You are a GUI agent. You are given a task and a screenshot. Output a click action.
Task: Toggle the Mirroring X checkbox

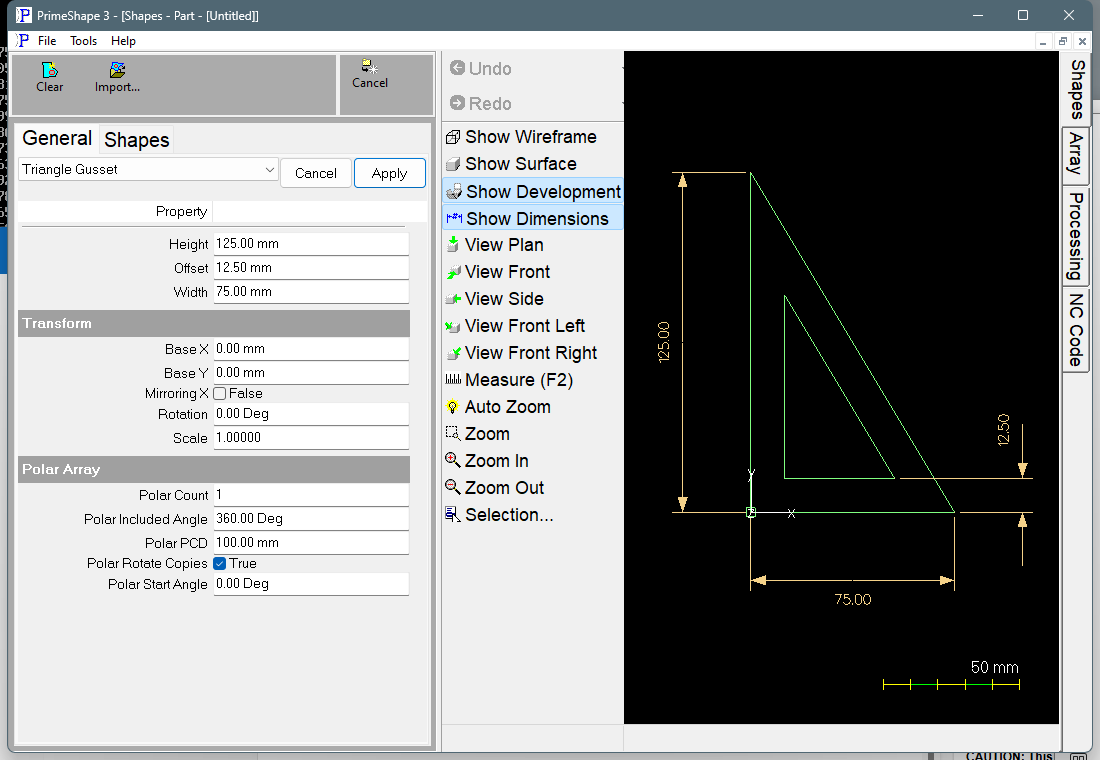tap(220, 394)
